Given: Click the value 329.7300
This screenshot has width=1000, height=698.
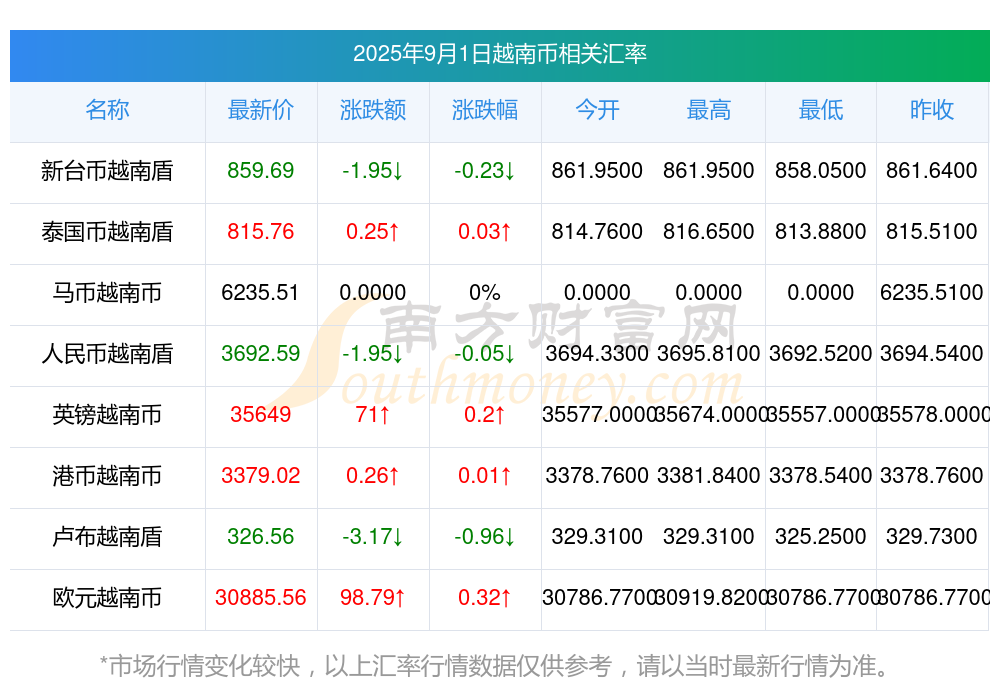Looking at the screenshot, I should [x=932, y=536].
